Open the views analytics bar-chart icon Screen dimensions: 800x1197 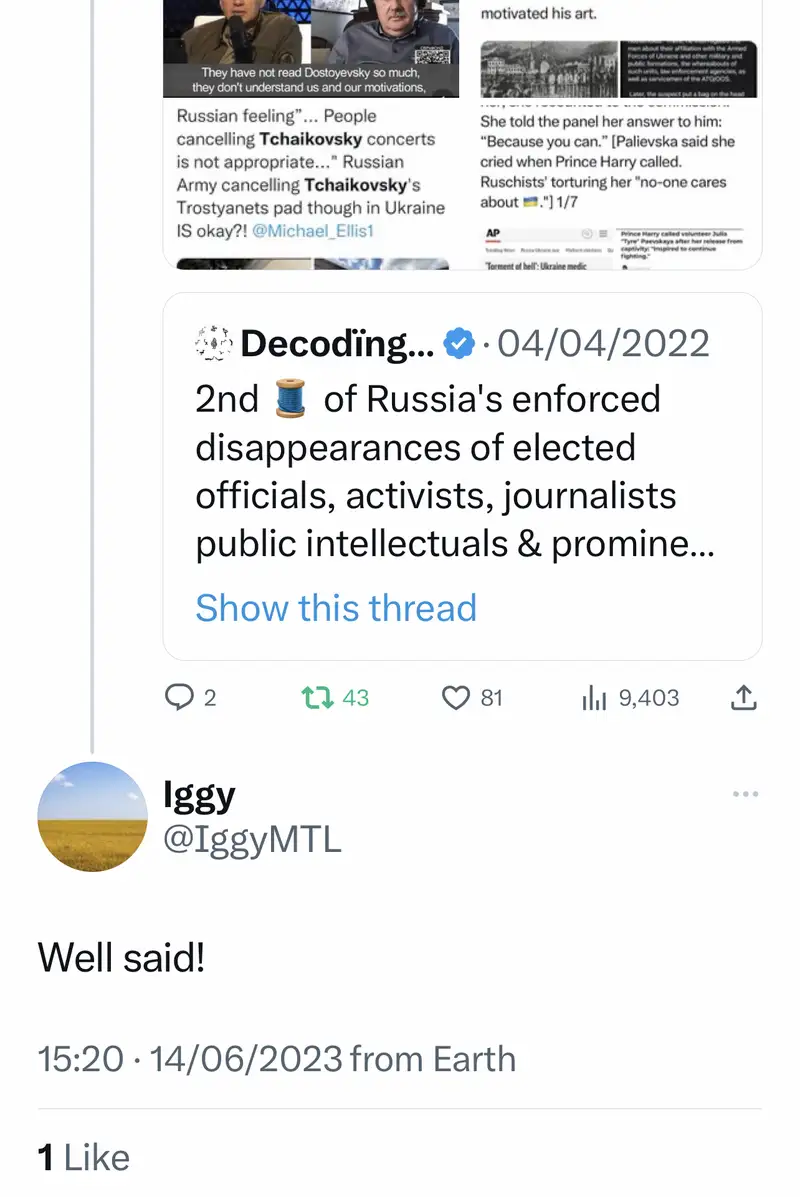pos(595,698)
